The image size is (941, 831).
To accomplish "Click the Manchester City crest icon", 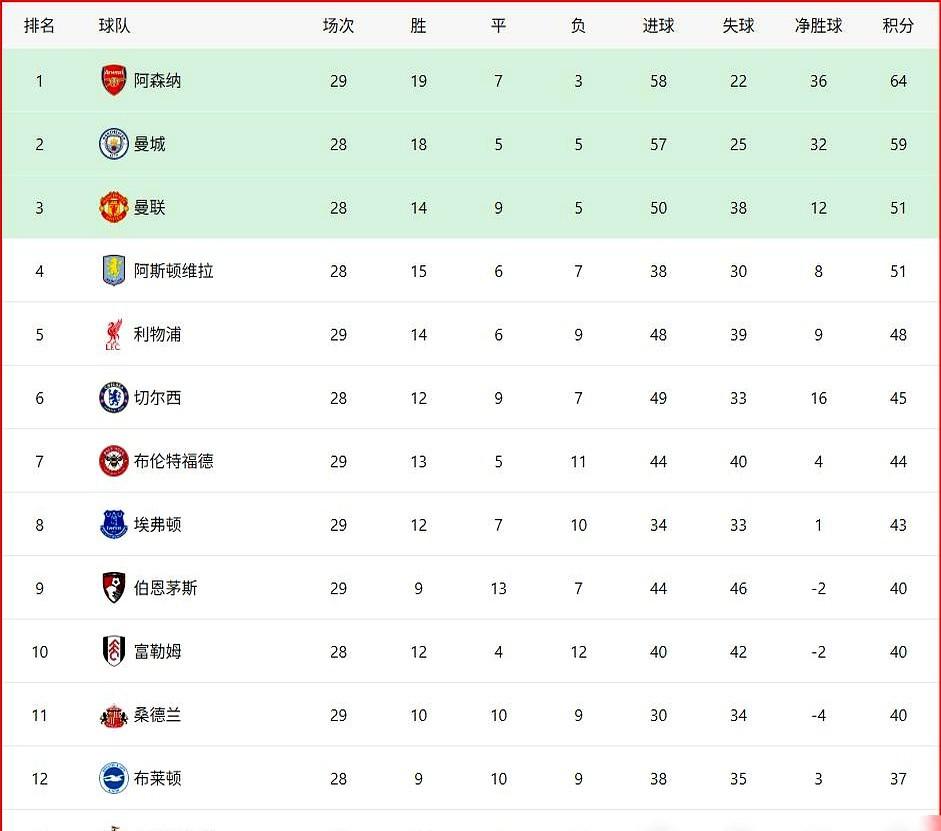I will 114,144.
